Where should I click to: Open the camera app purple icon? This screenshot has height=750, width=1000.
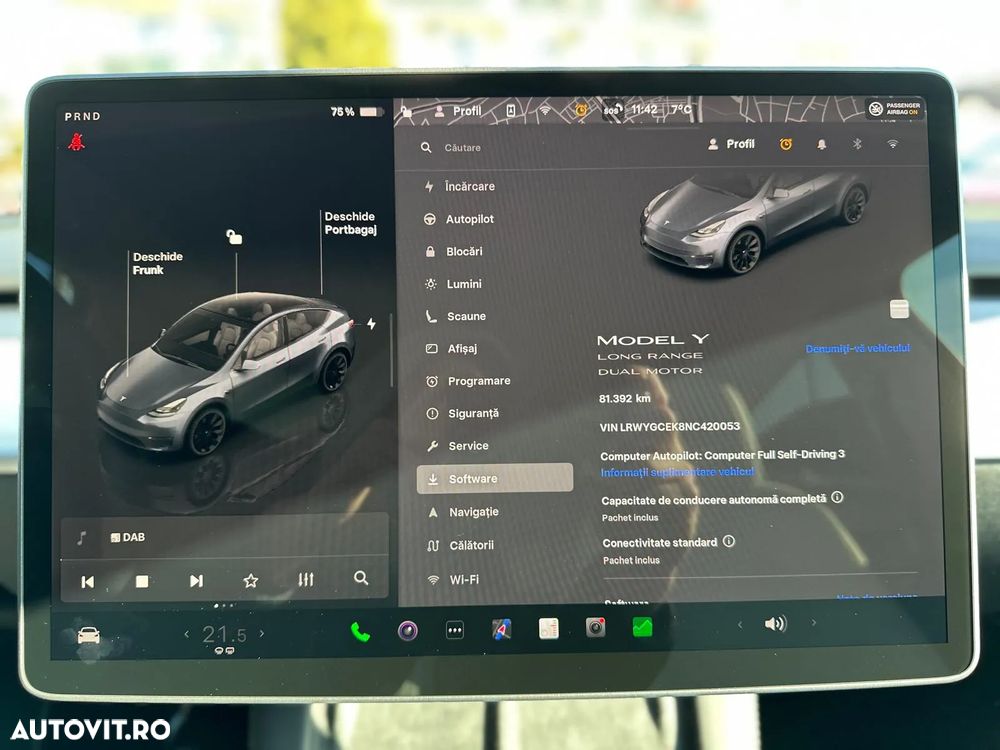pos(408,631)
